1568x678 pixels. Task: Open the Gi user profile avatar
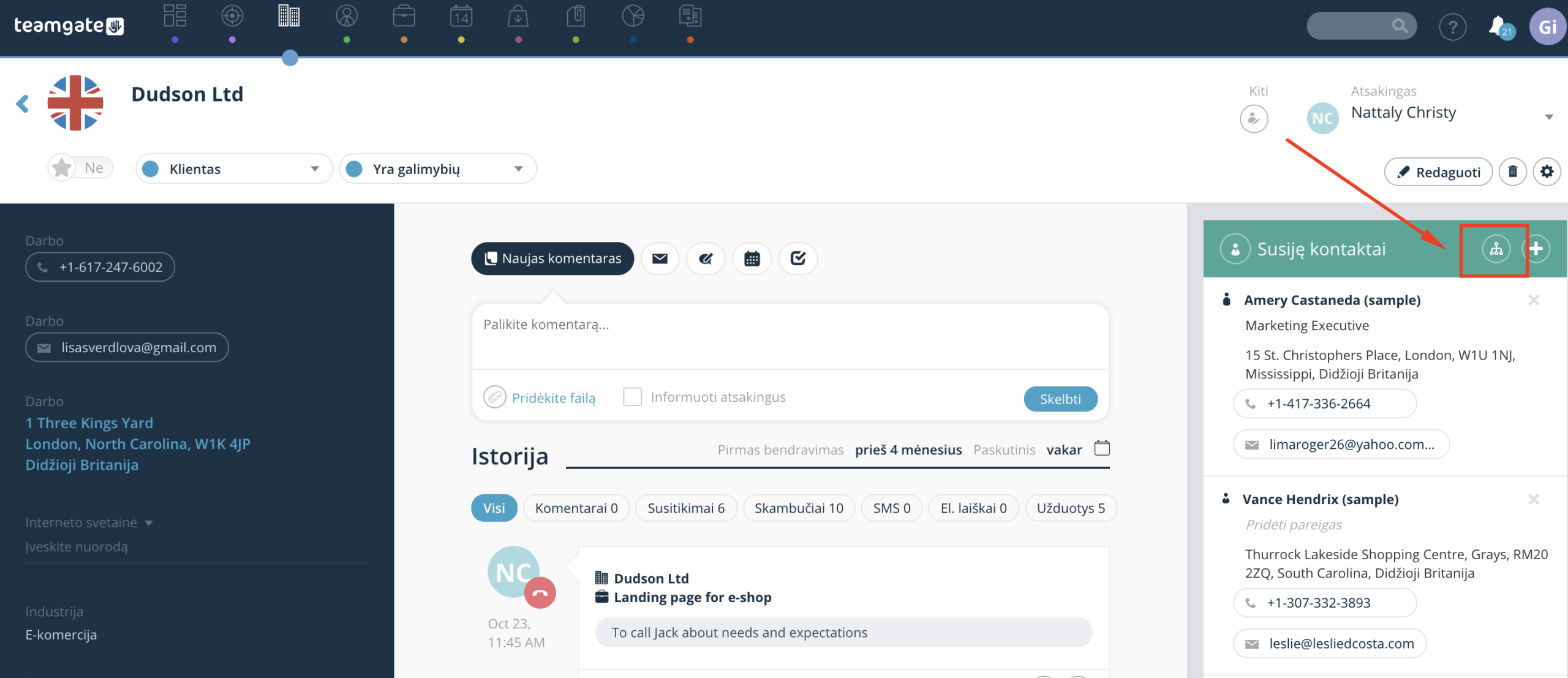[1548, 27]
